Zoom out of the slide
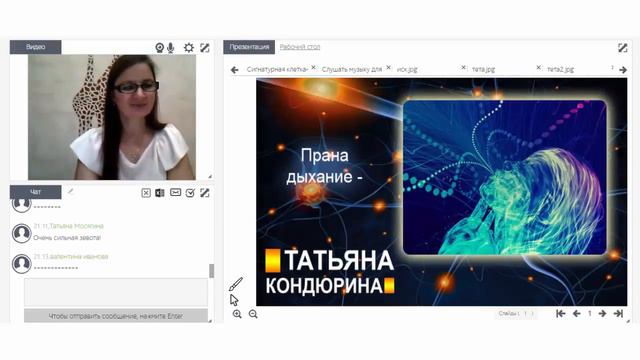Viewport: 640px width, 360px height. tap(253, 314)
